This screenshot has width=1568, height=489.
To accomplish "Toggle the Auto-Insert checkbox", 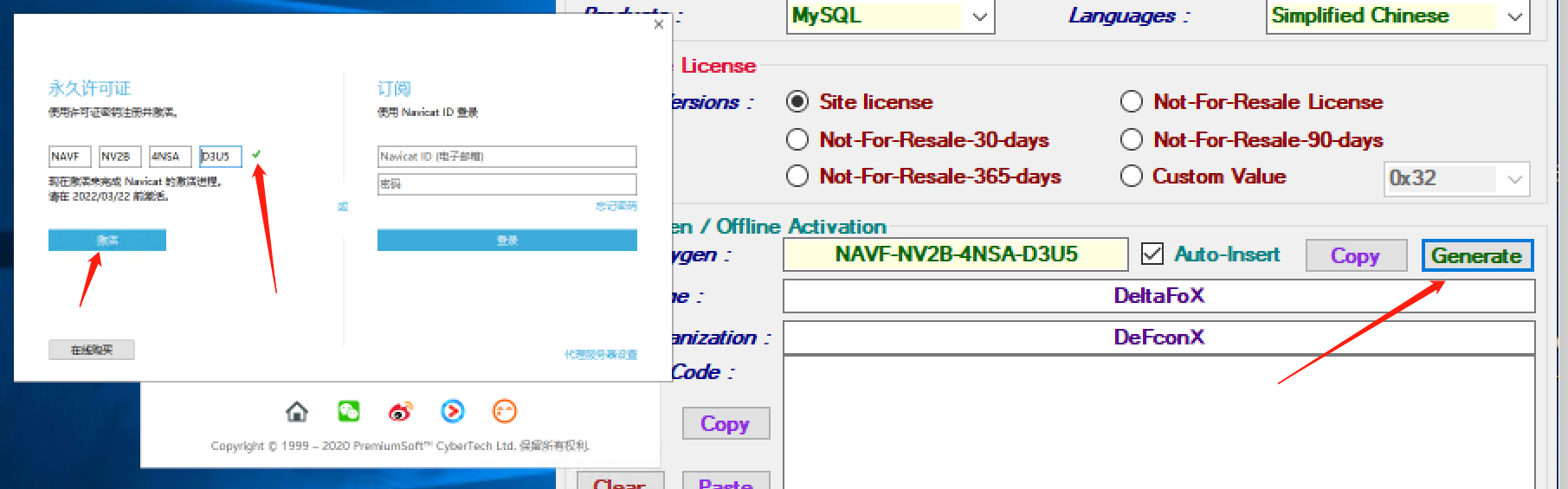I will point(1152,254).
